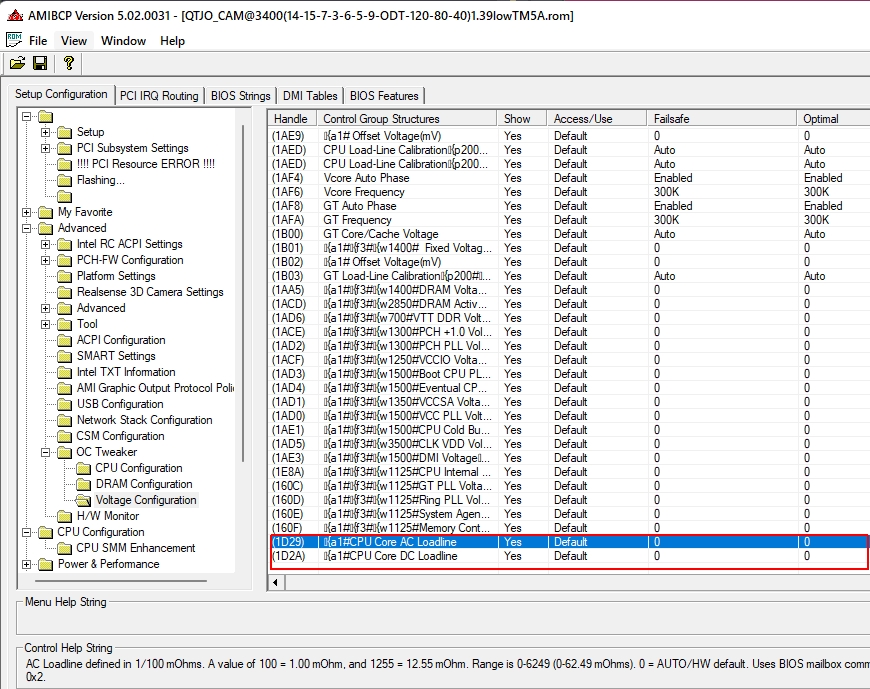
Task: Click Show value Yes for Vcore Frequency
Action: [x=513, y=192]
